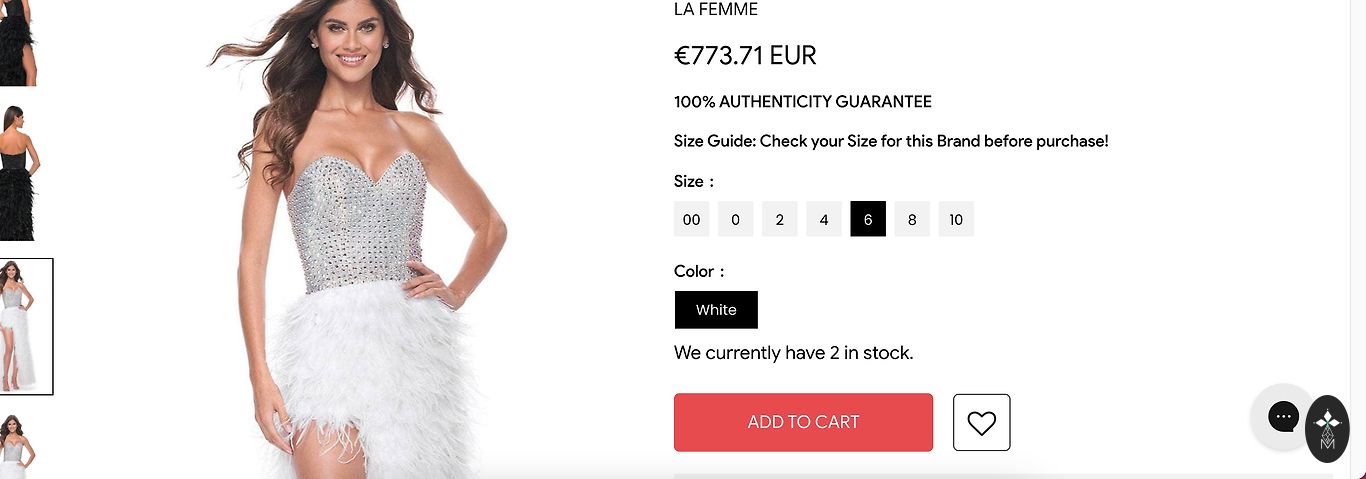View the bottom partially visible thumbnail
1366x479 pixels.
pyautogui.click(x=18, y=446)
